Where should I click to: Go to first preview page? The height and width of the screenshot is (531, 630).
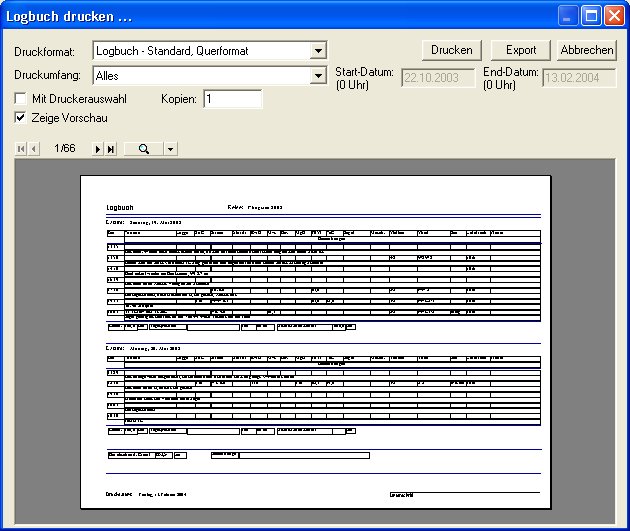(x=21, y=149)
